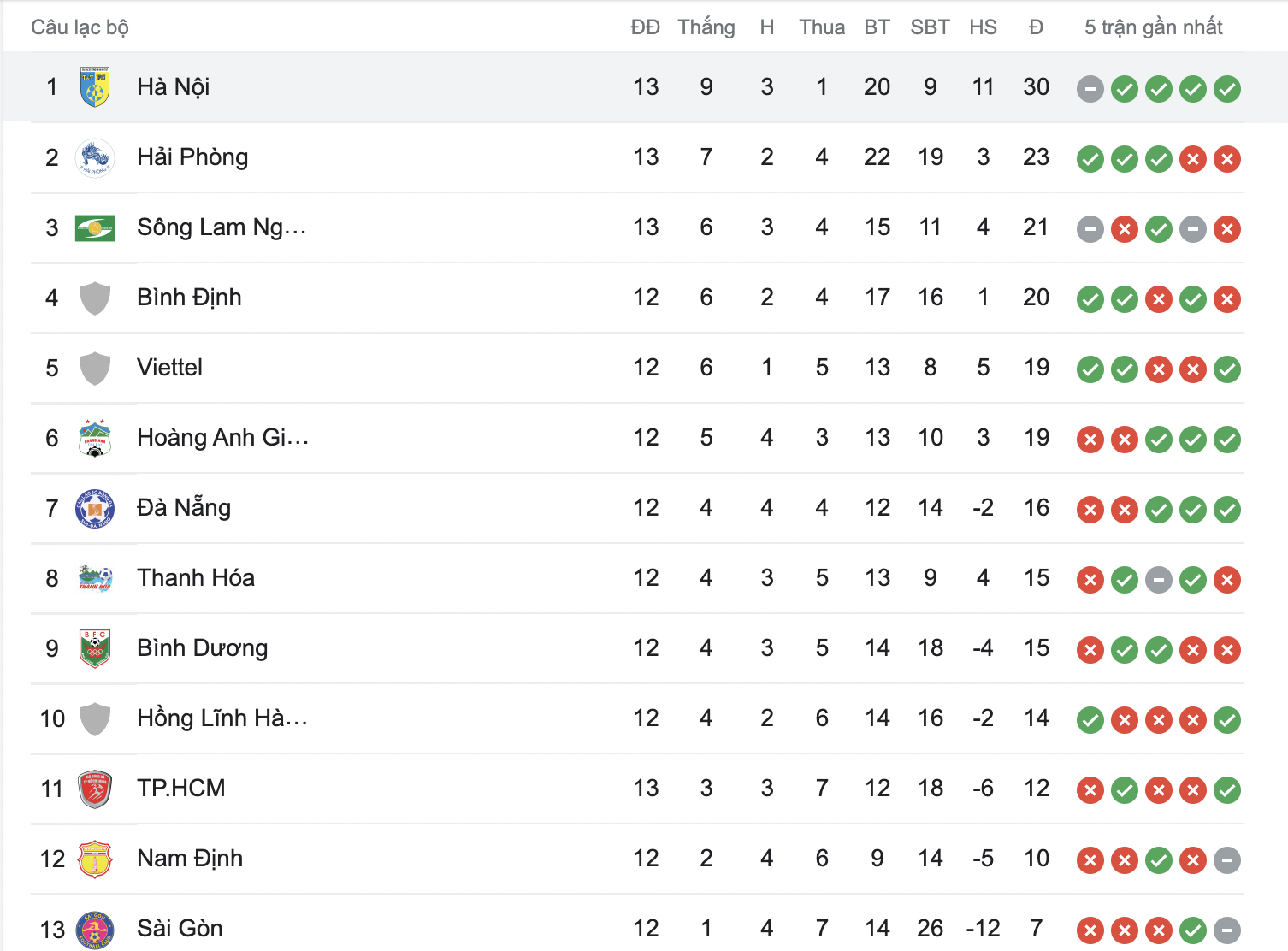Click Hải Phòng's last red loss indicator
1288x951 pixels.
[1226, 158]
